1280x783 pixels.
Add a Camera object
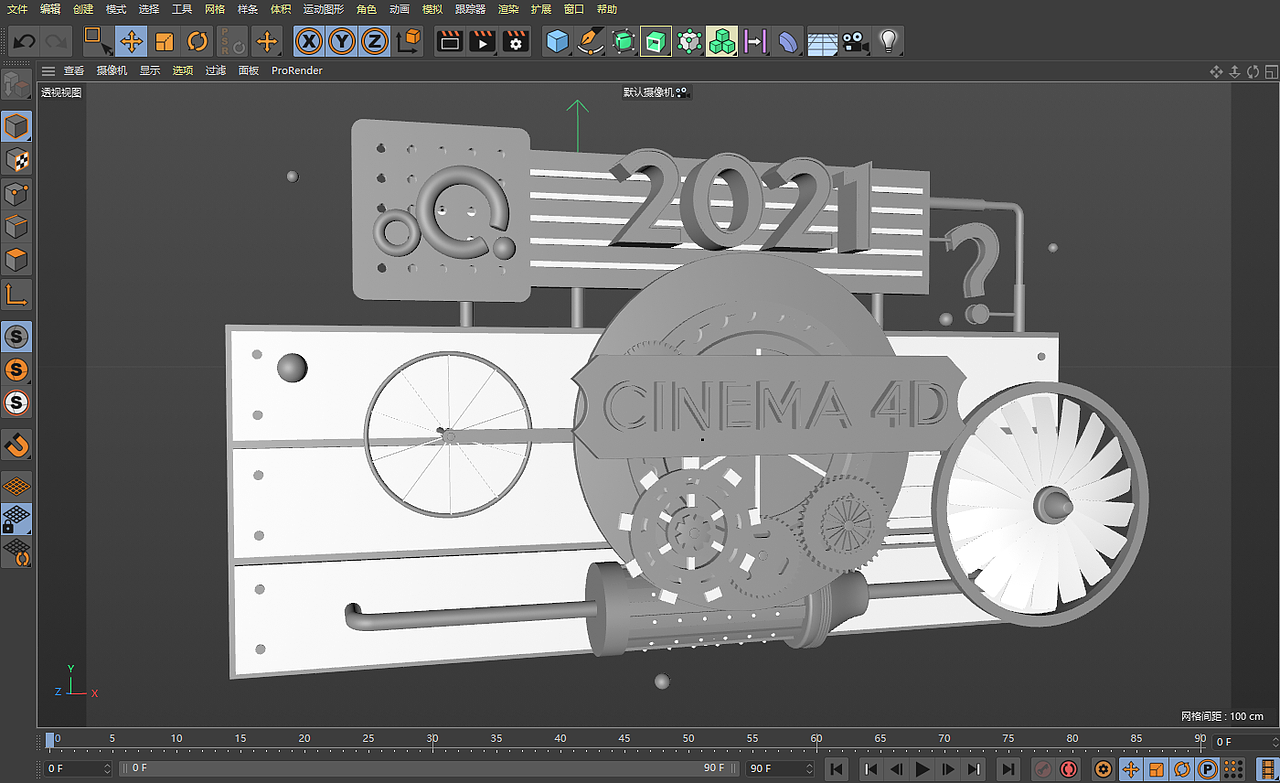[x=854, y=41]
